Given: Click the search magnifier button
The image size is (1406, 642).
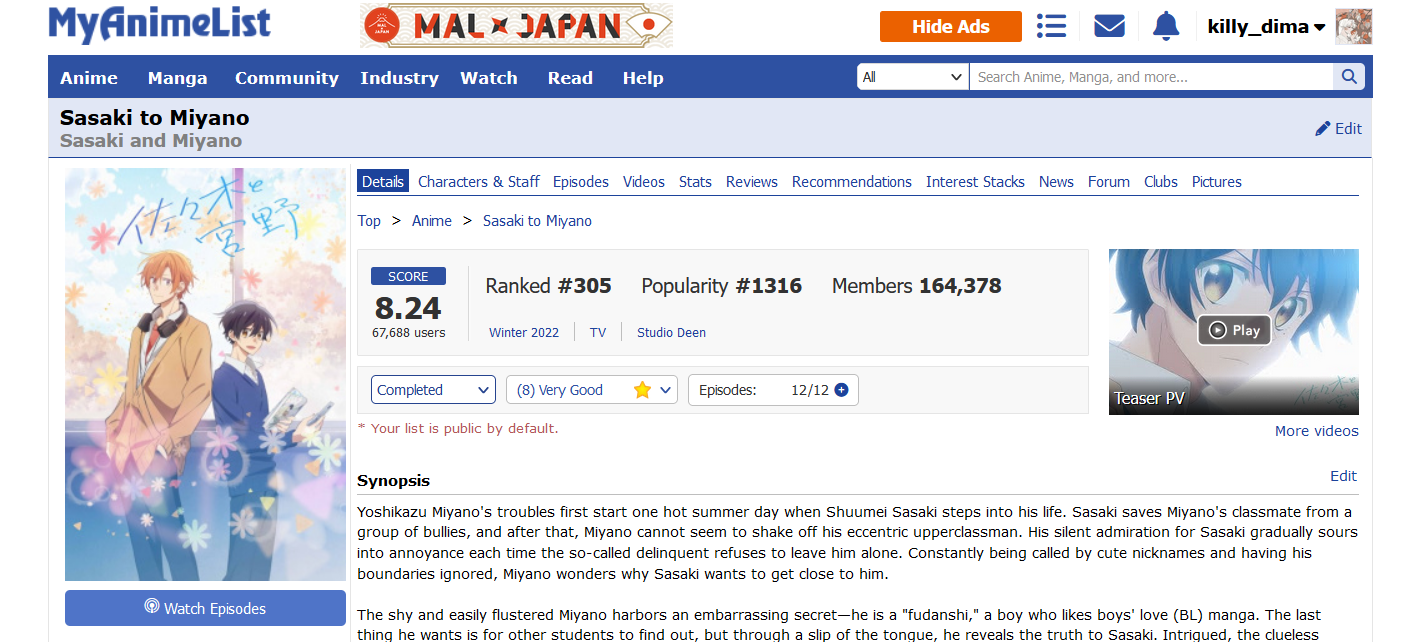Looking at the screenshot, I should (1348, 77).
